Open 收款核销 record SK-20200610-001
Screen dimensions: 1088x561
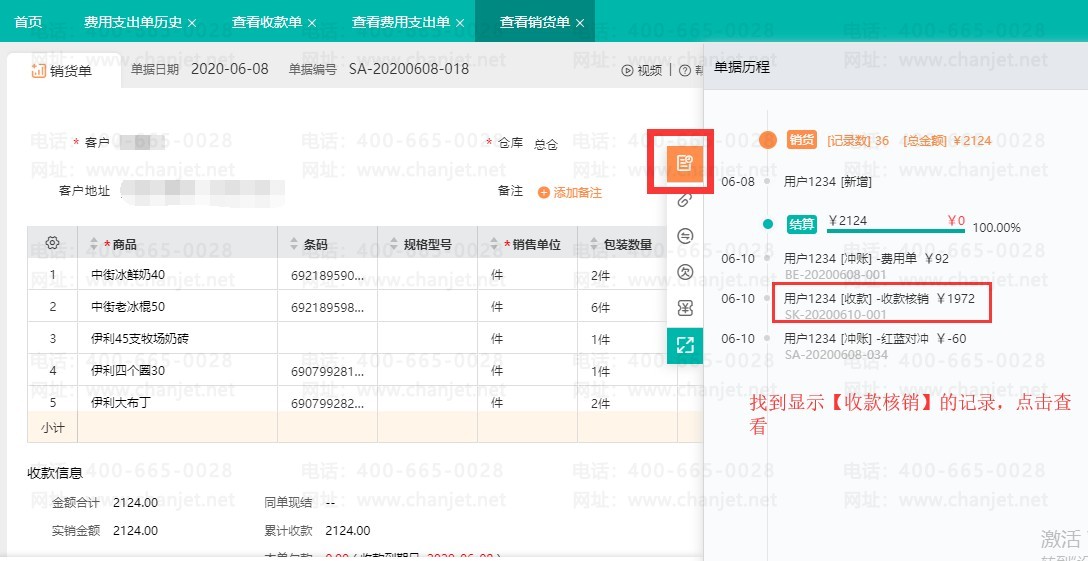pos(880,305)
